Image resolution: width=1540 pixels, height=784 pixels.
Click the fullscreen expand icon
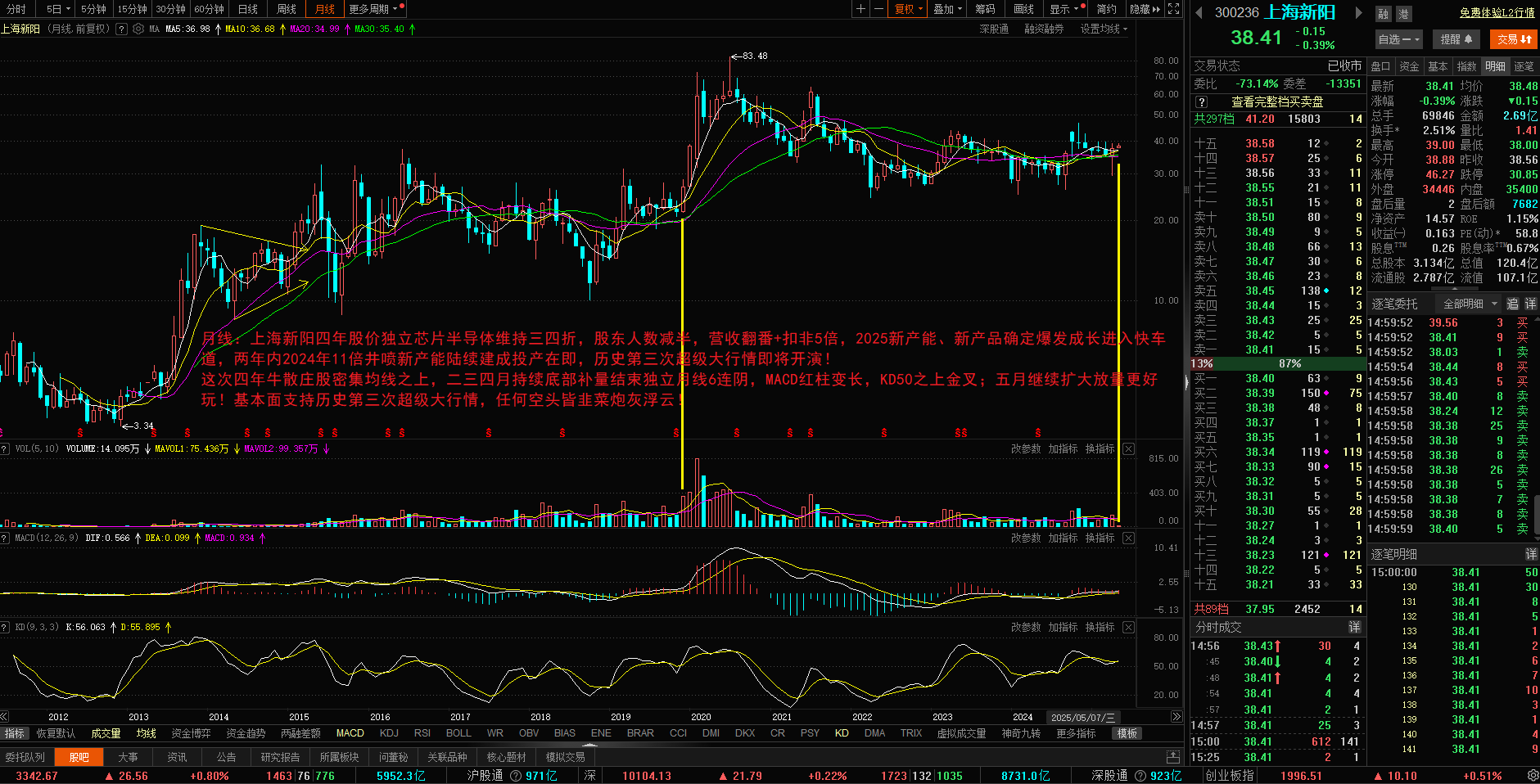point(1173,9)
